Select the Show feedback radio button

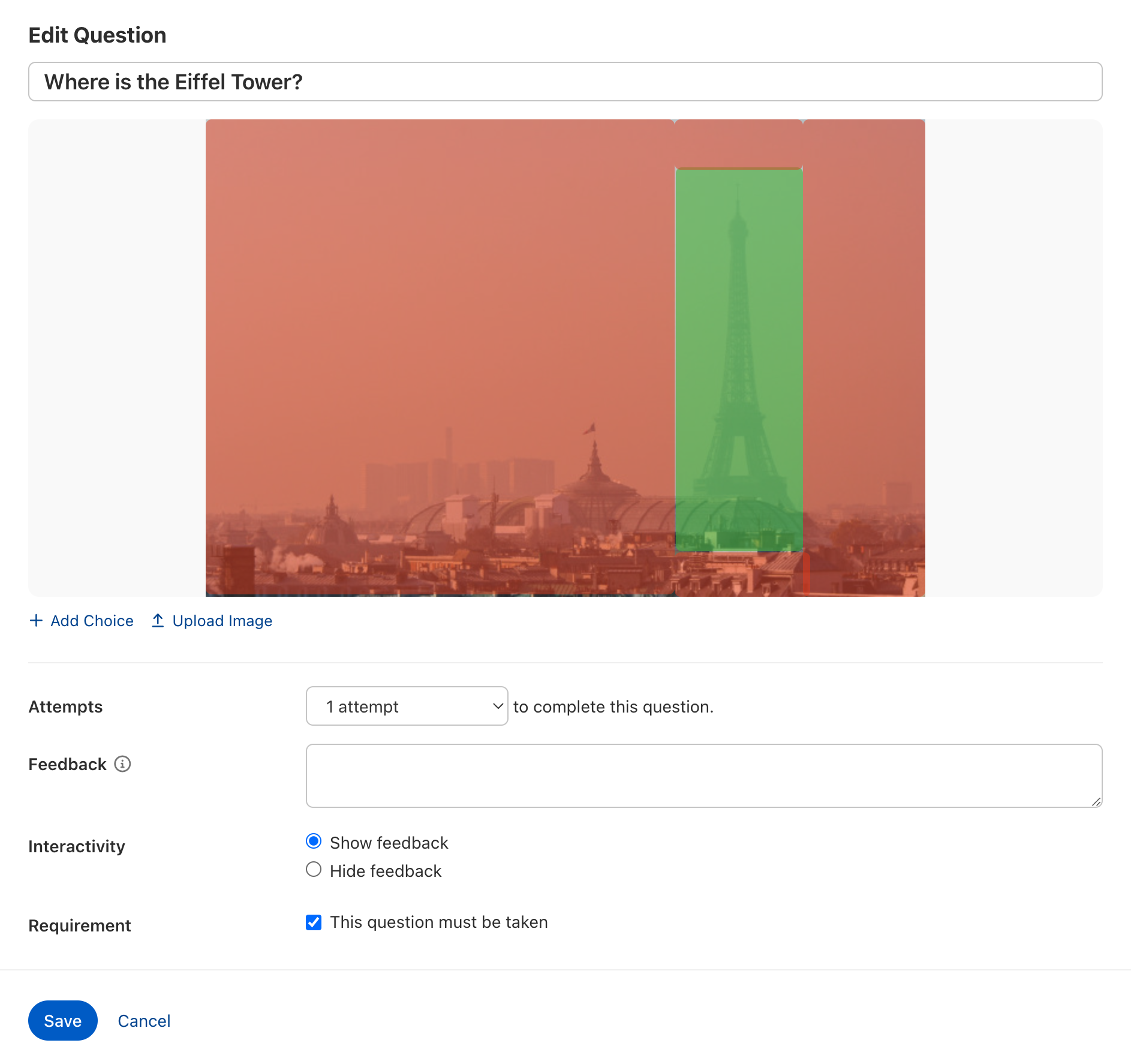pyautogui.click(x=314, y=841)
